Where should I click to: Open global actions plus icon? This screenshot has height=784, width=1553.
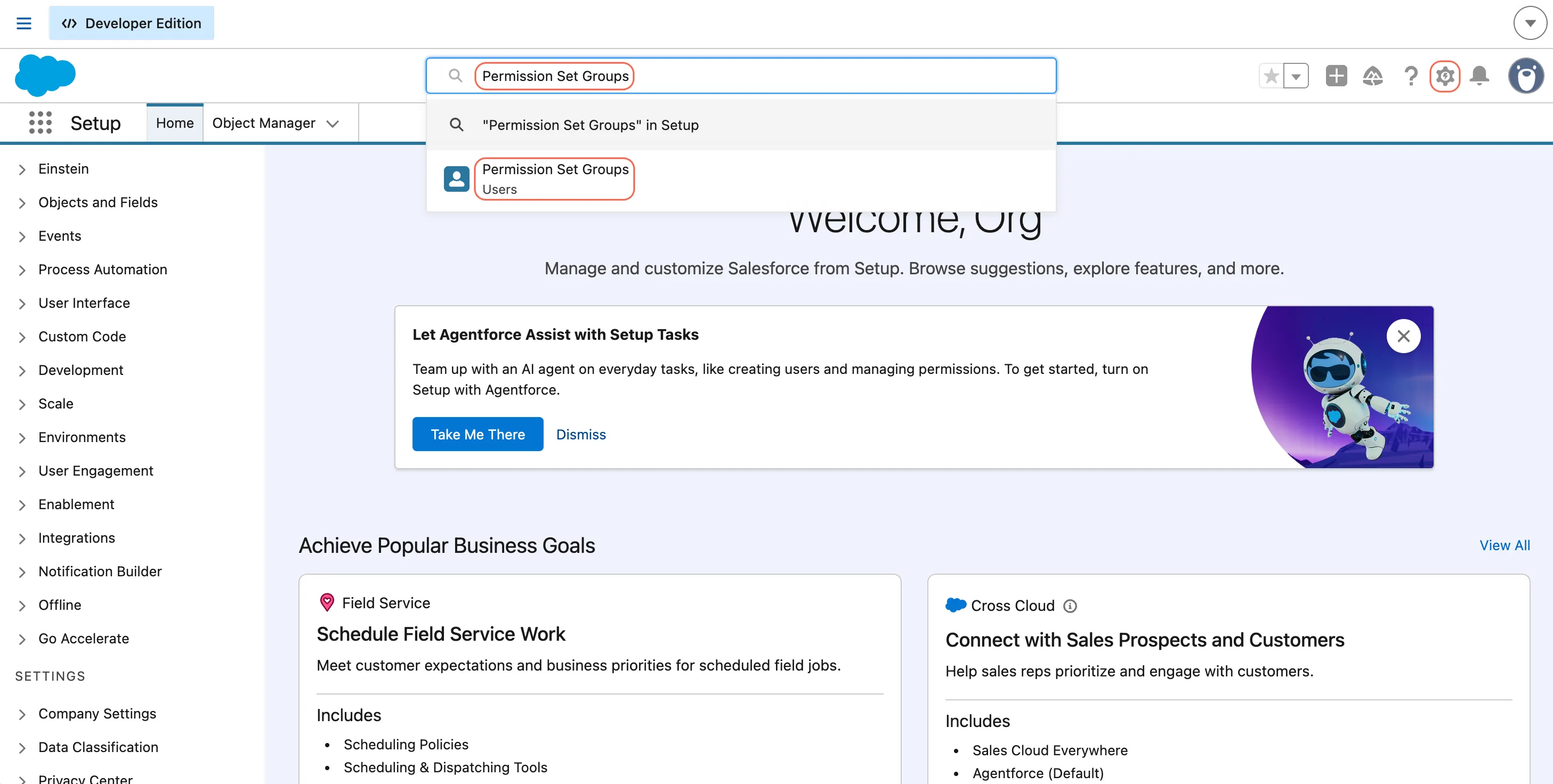1337,76
